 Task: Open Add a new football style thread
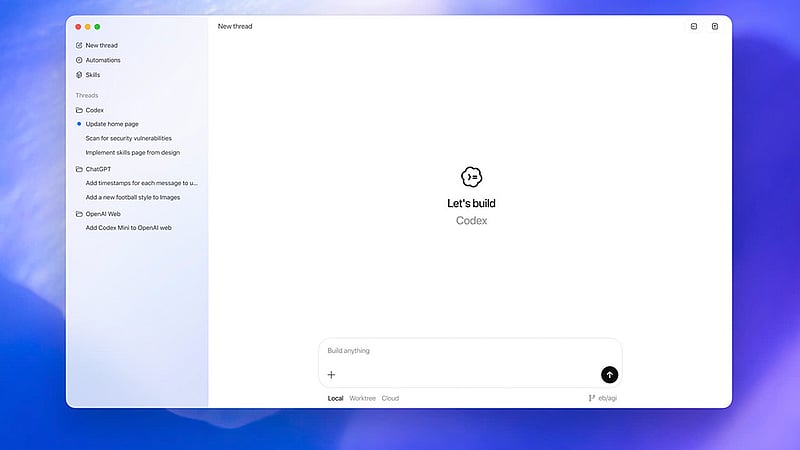133,197
